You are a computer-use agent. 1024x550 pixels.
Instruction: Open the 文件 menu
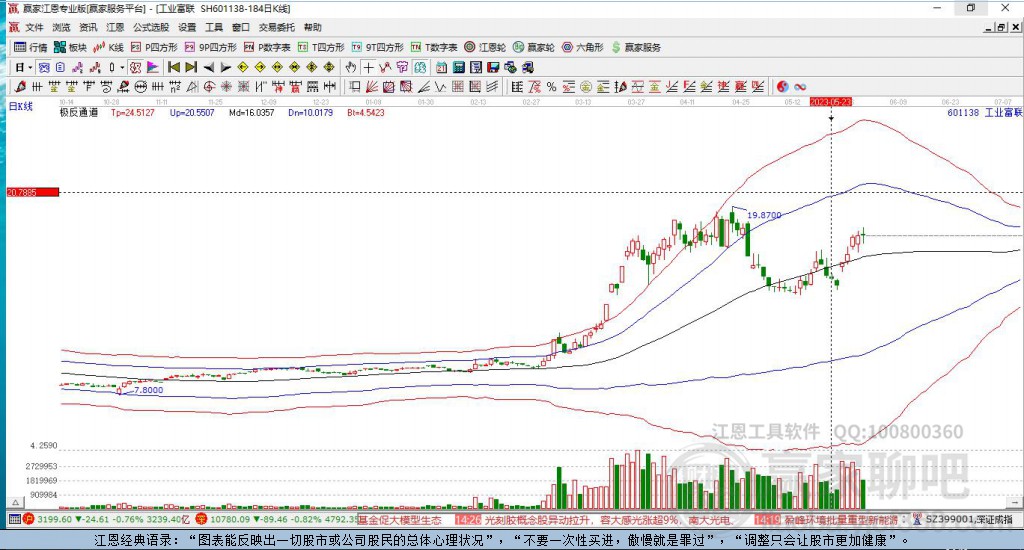pos(34,27)
